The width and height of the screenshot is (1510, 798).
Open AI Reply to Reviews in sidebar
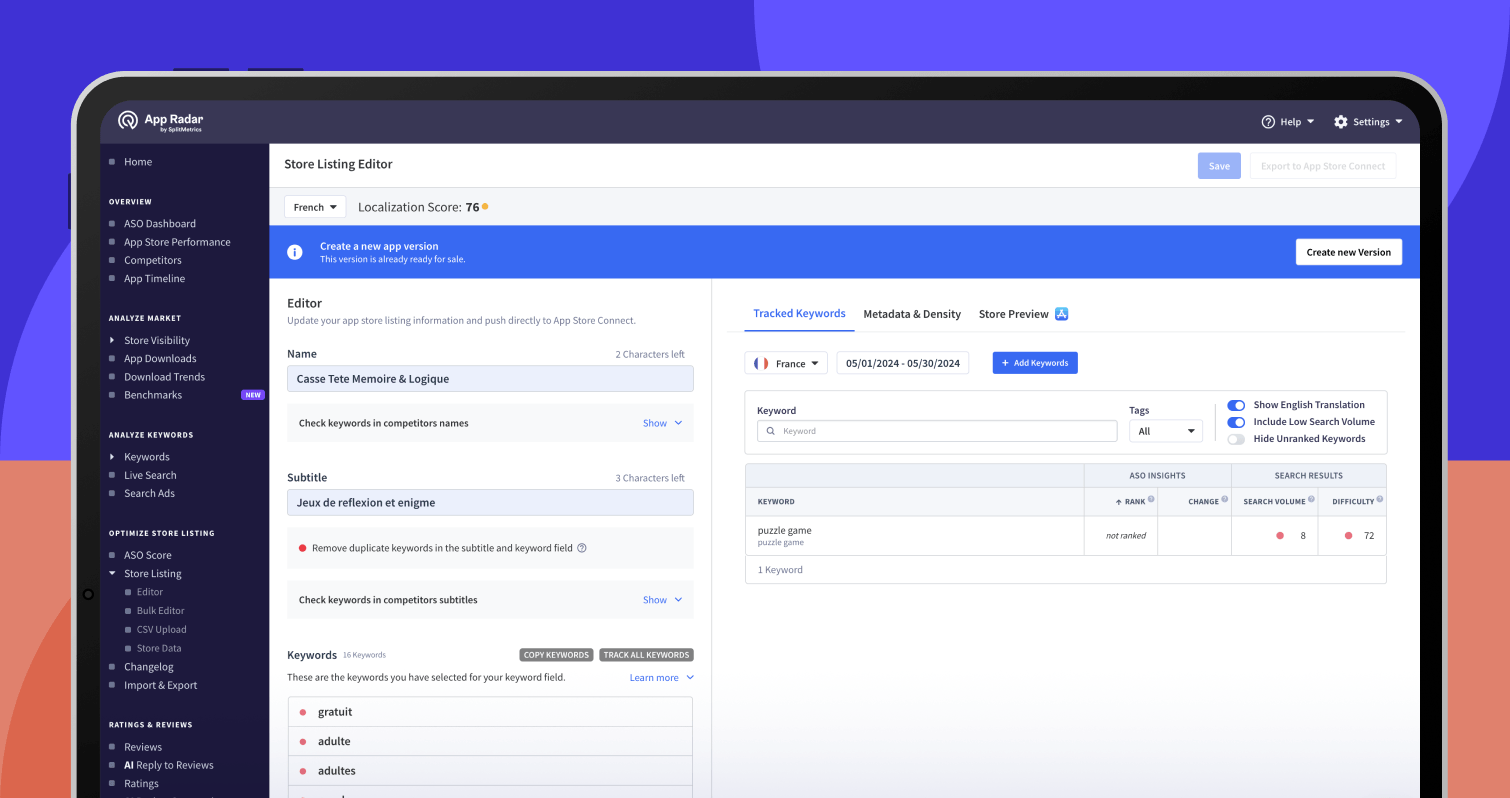click(x=168, y=765)
